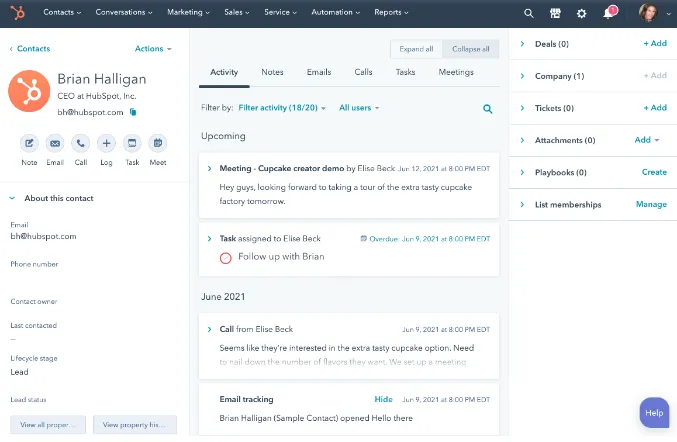Mark Follow up with Brian task complete
This screenshot has width=677, height=442.
click(225, 258)
